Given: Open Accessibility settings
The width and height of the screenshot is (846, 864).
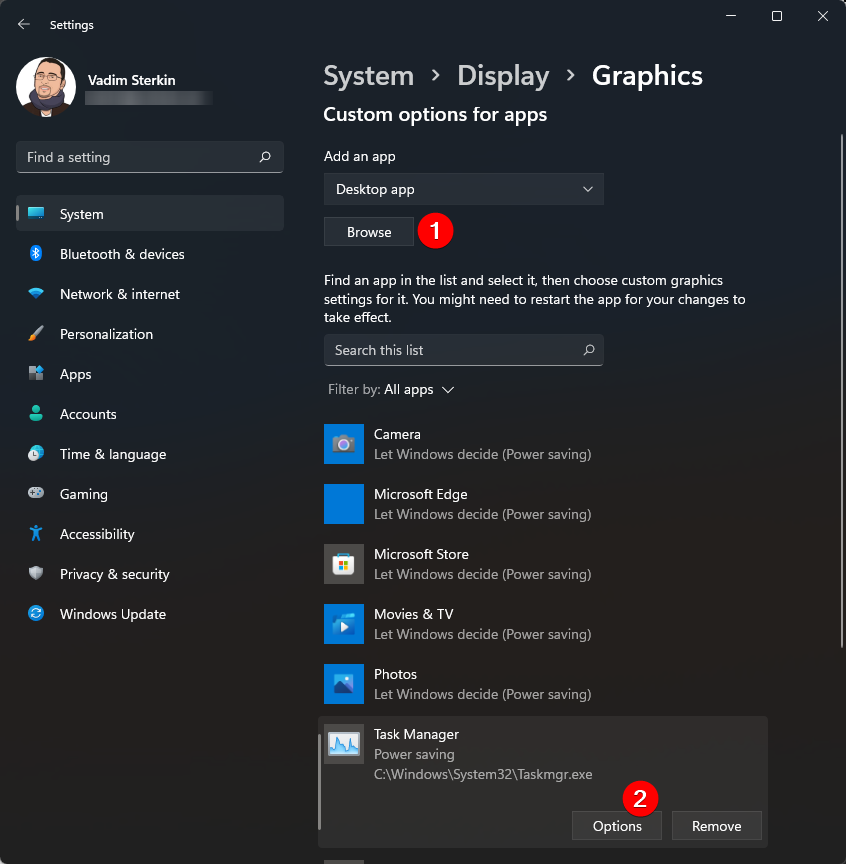Looking at the screenshot, I should 149,534.
